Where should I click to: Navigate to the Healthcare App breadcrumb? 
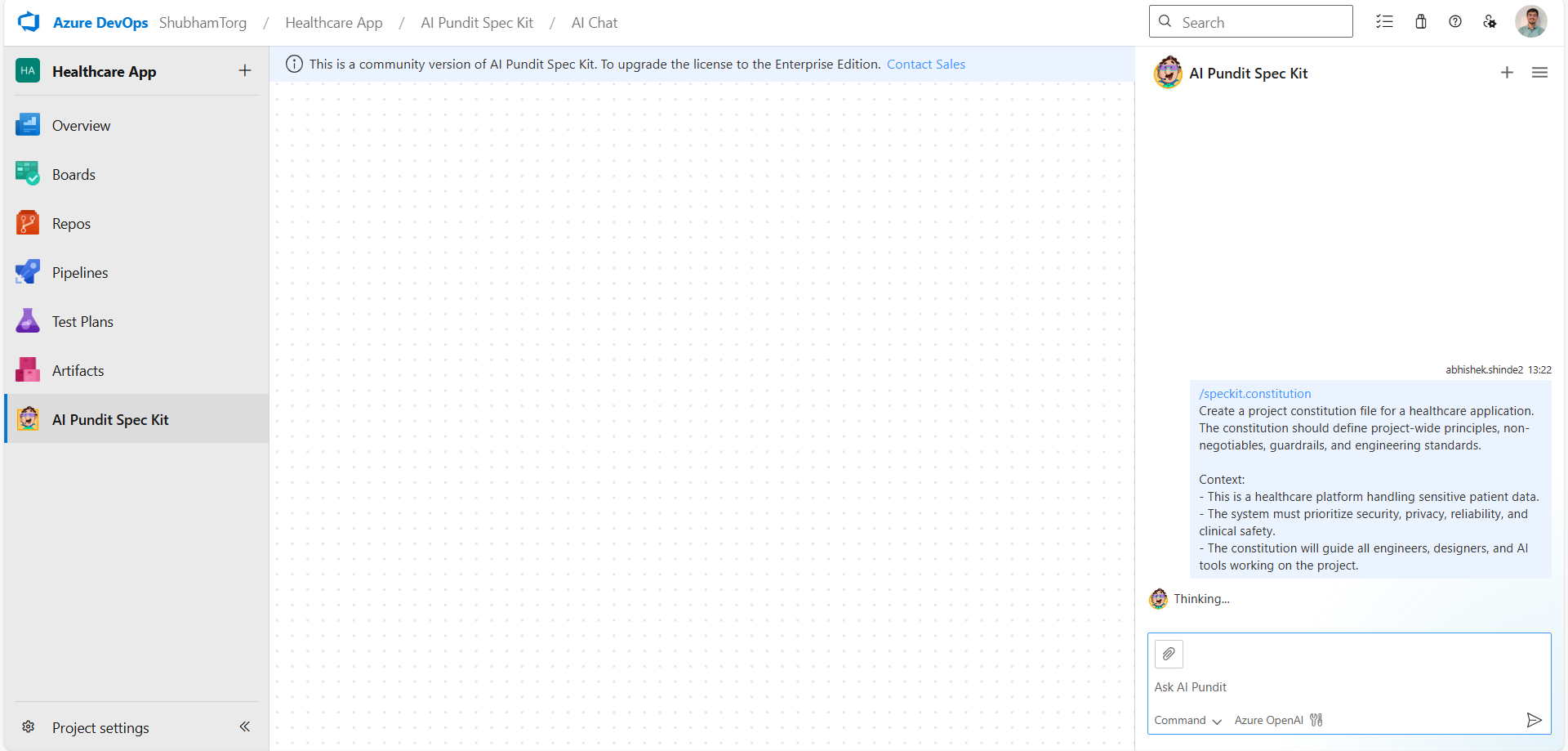(x=334, y=22)
